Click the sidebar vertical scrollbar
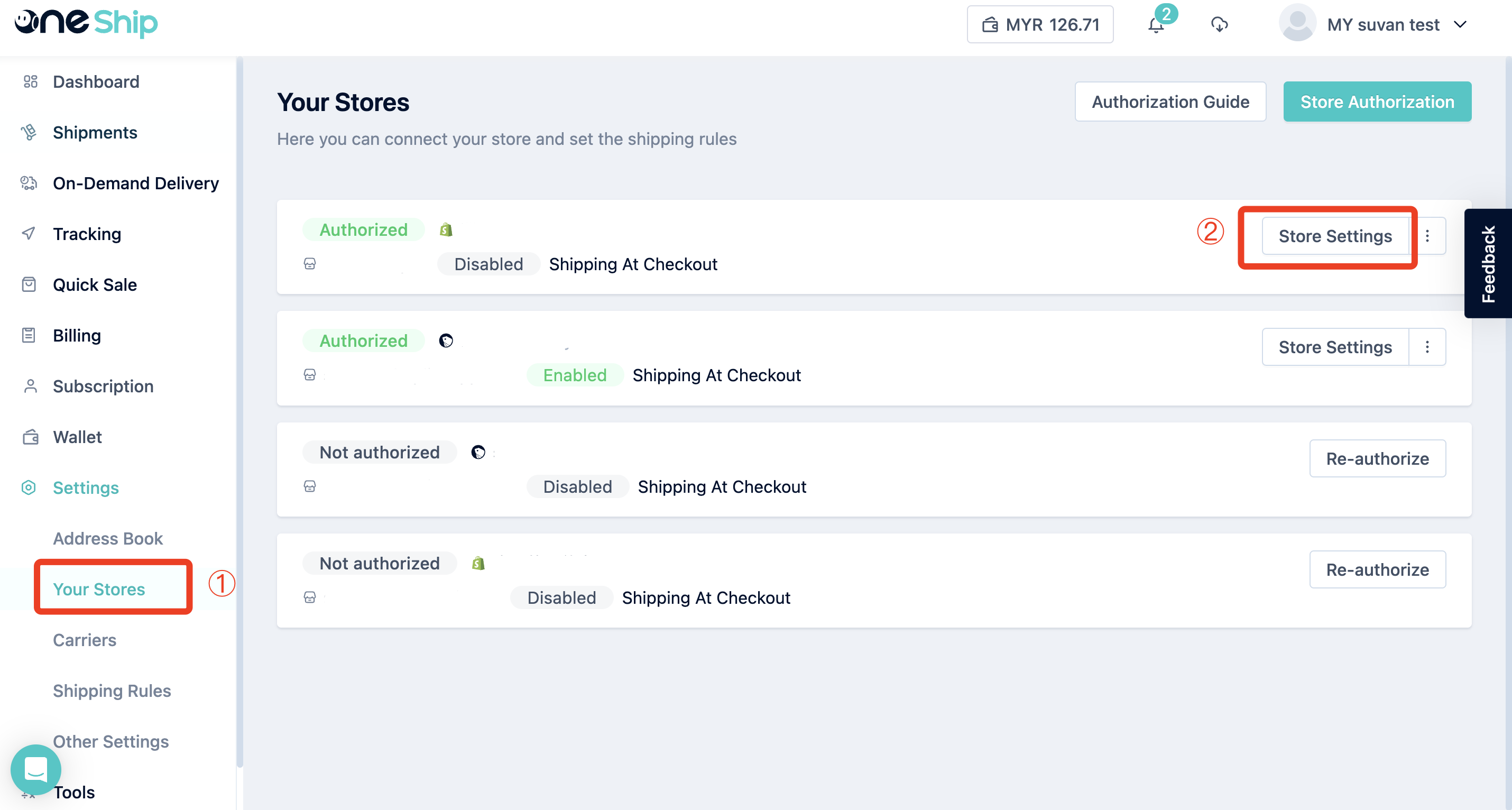The image size is (1512, 810). 239,411
